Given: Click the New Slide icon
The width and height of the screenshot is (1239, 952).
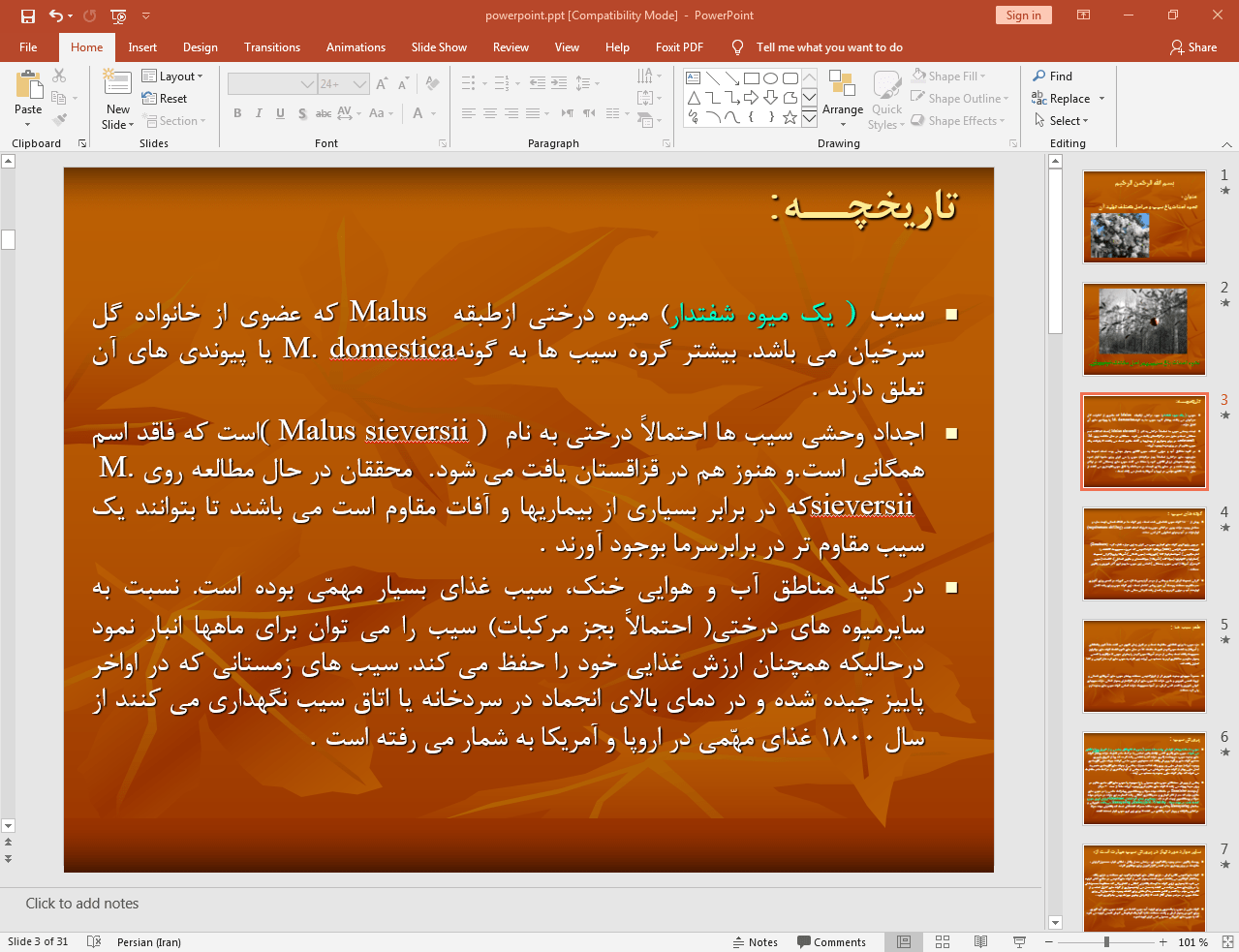Looking at the screenshot, I should (x=117, y=84).
